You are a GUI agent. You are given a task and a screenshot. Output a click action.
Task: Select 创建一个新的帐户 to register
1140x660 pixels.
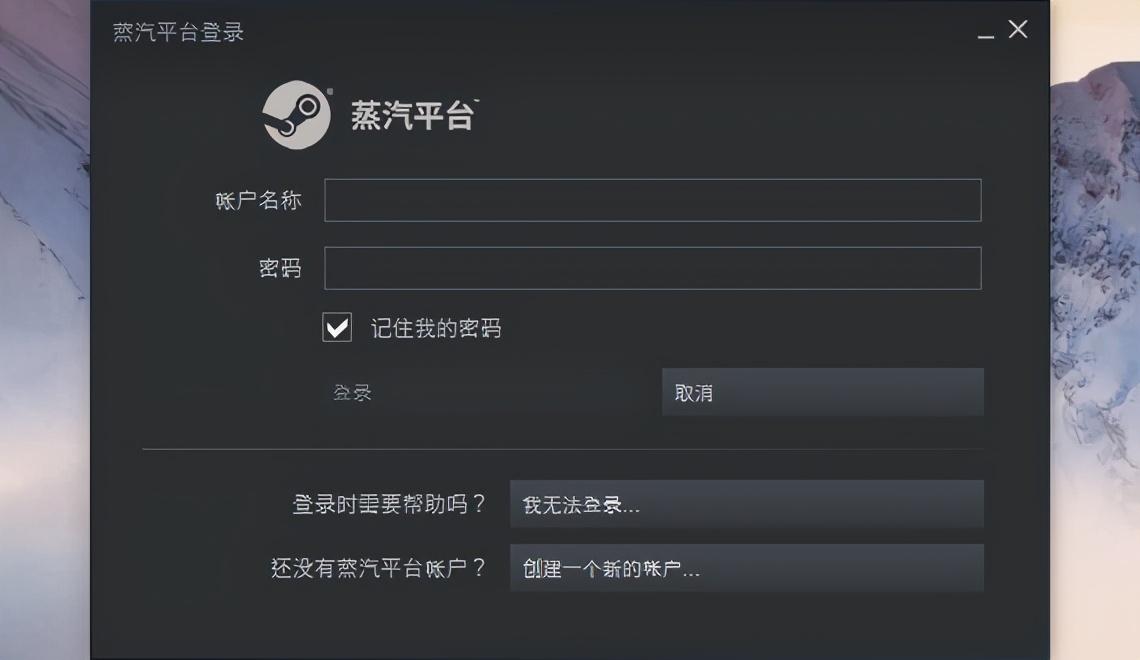click(747, 568)
